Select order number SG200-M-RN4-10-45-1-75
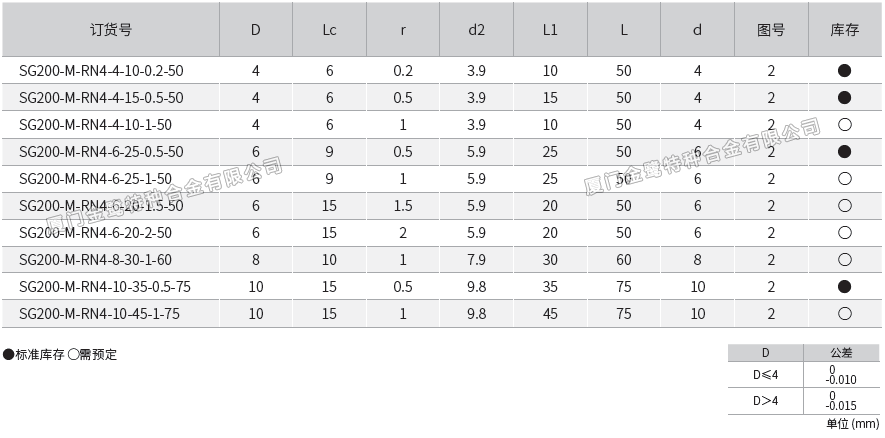This screenshot has width=885, height=438. coord(99,314)
